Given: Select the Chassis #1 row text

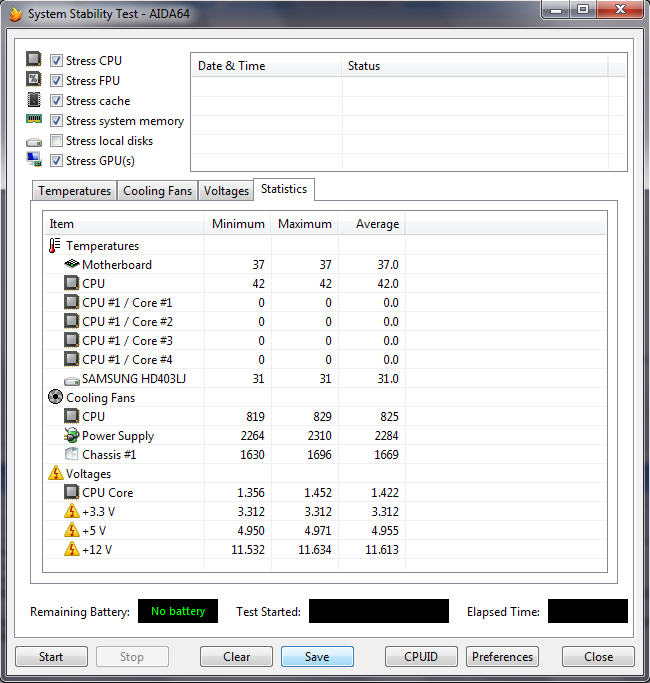Looking at the screenshot, I should [109, 455].
